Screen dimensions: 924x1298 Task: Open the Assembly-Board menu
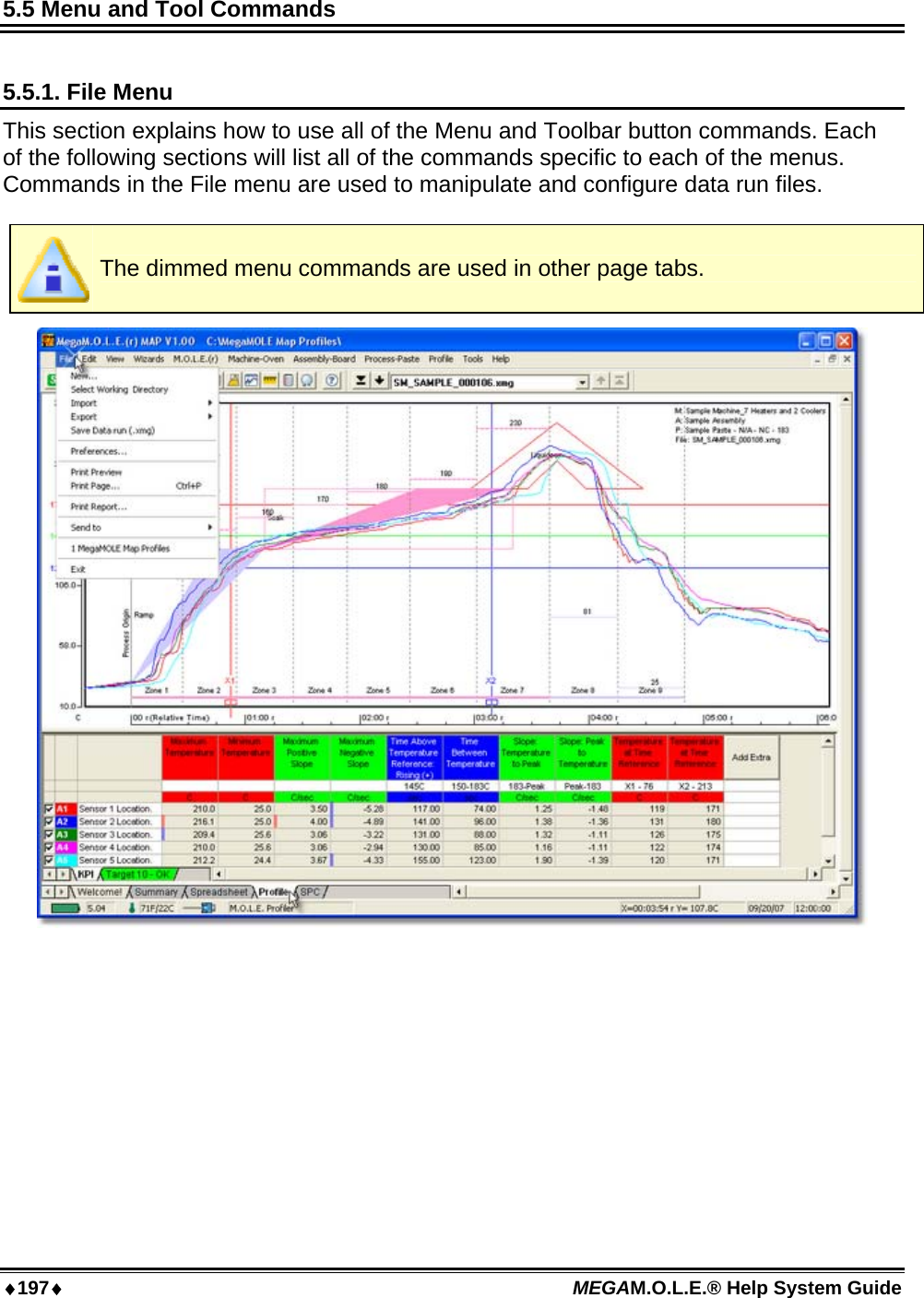324,359
